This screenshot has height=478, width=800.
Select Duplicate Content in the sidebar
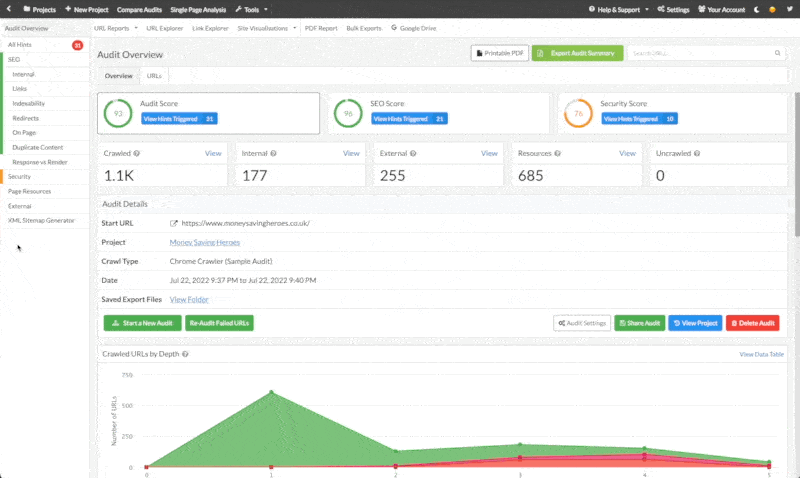38,147
